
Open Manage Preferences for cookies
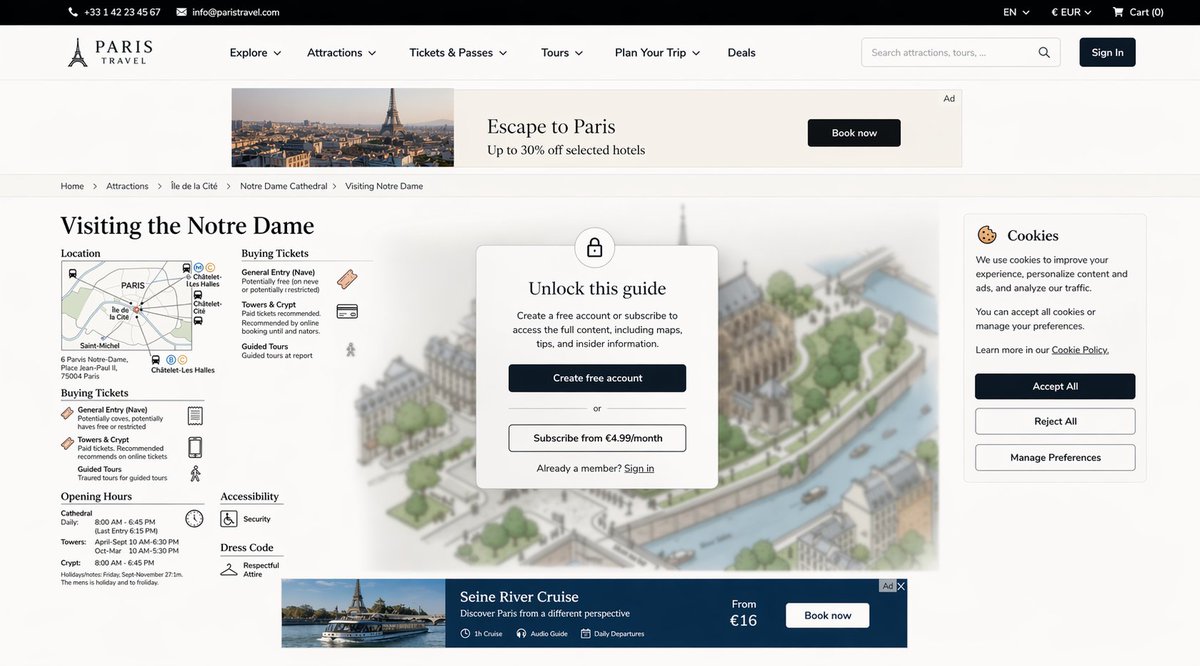point(1055,457)
